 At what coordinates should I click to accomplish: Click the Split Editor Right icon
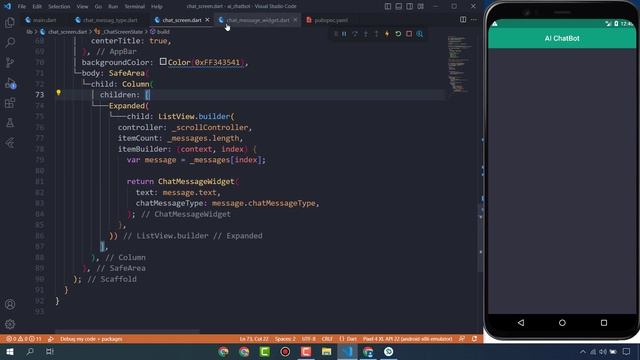pos(463,20)
